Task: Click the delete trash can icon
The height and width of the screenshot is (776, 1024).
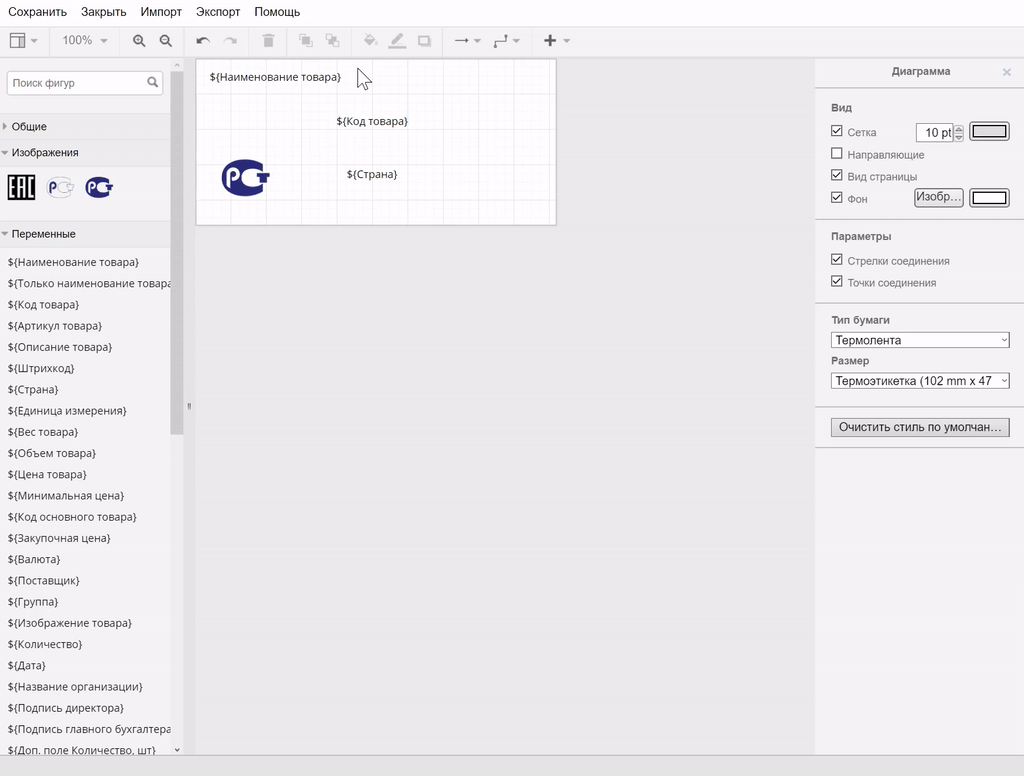Action: [x=268, y=41]
